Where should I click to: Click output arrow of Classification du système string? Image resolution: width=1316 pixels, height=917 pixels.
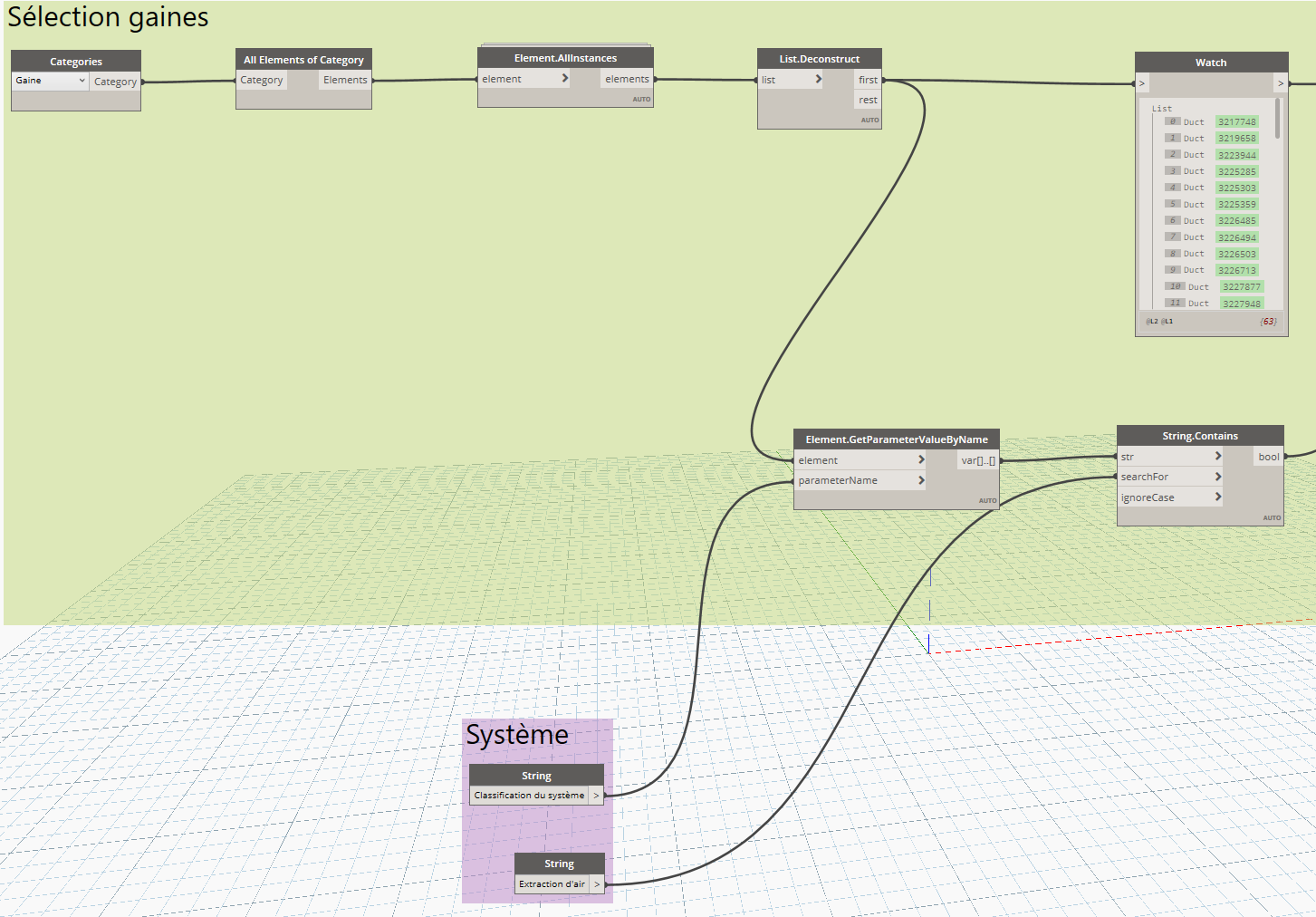596,796
